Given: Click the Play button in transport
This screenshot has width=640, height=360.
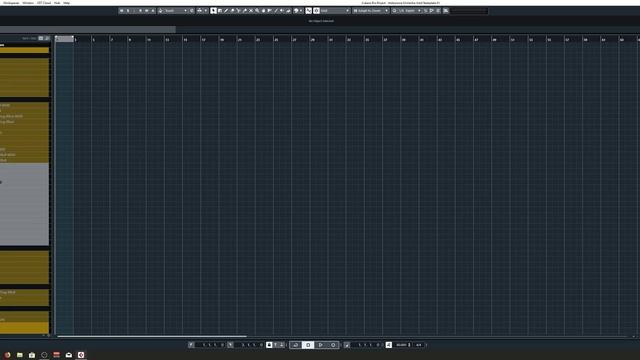Looking at the screenshot, I should (320, 345).
